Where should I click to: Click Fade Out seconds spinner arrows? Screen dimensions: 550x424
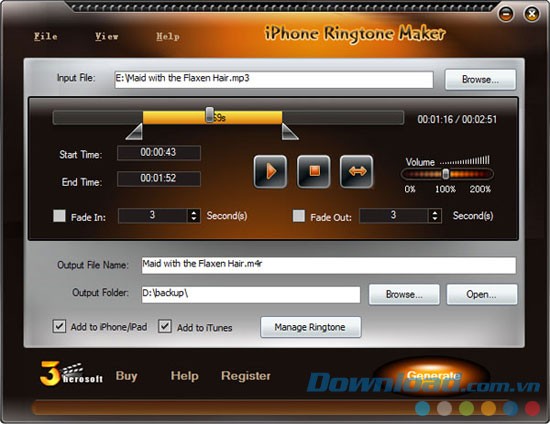coord(435,216)
